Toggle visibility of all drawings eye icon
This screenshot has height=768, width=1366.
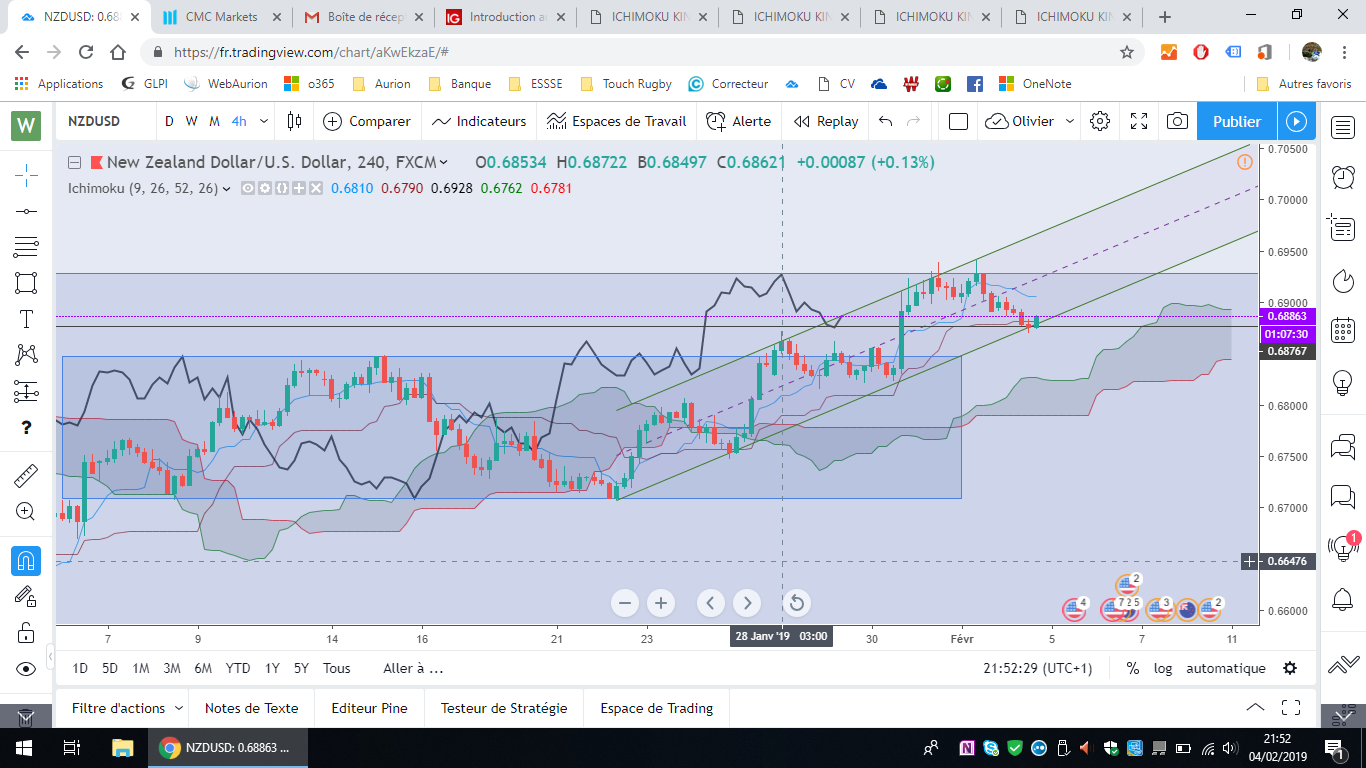(x=26, y=669)
